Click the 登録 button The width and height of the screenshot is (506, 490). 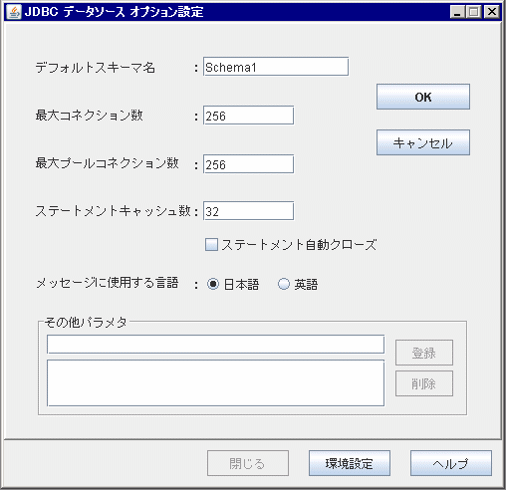tap(424, 353)
